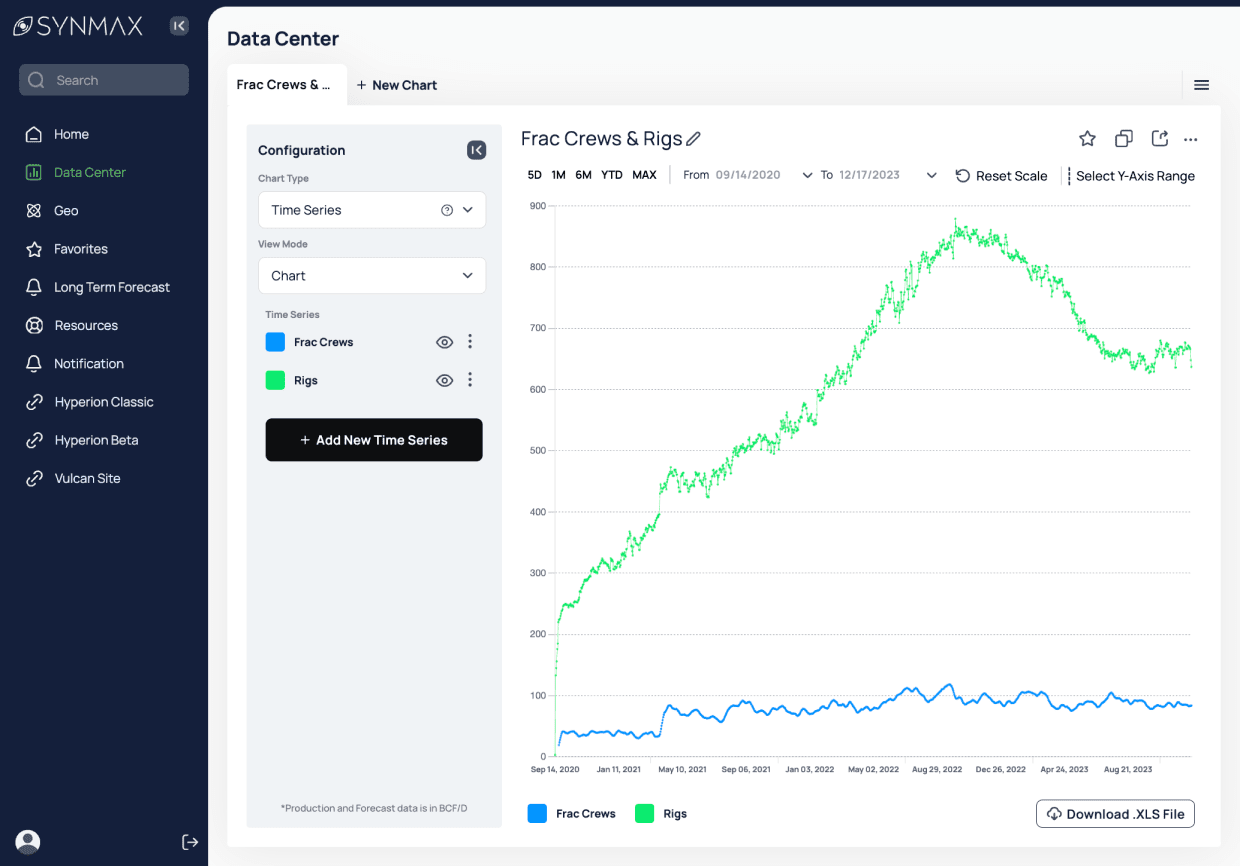Click Add New Time Series button
The height and width of the screenshot is (866, 1240).
click(x=373, y=440)
